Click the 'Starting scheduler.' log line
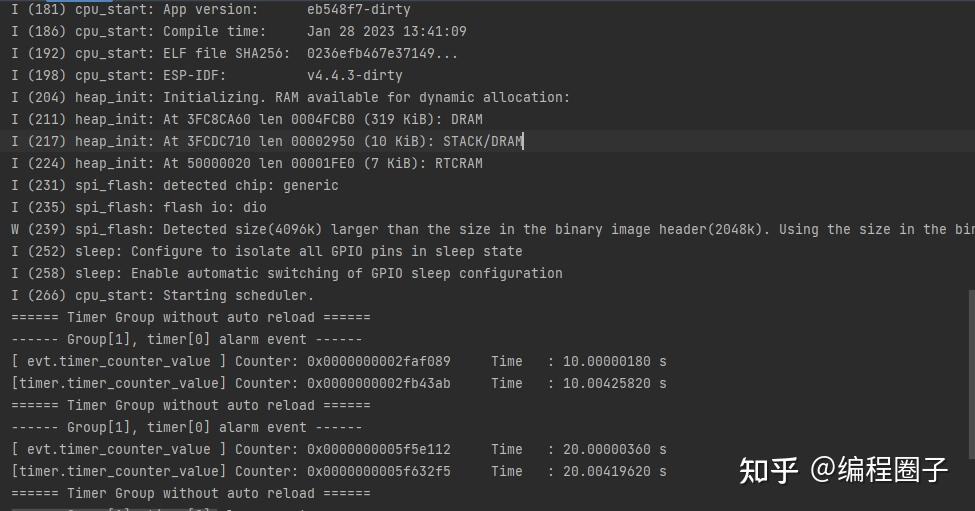 (238, 295)
